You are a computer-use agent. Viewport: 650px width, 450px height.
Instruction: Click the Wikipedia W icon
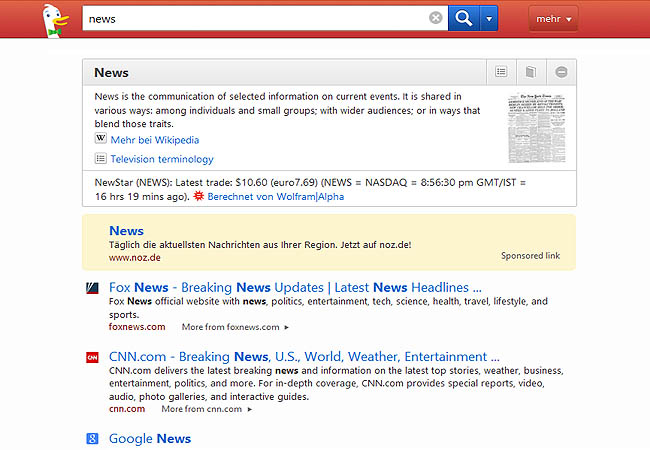[100, 138]
